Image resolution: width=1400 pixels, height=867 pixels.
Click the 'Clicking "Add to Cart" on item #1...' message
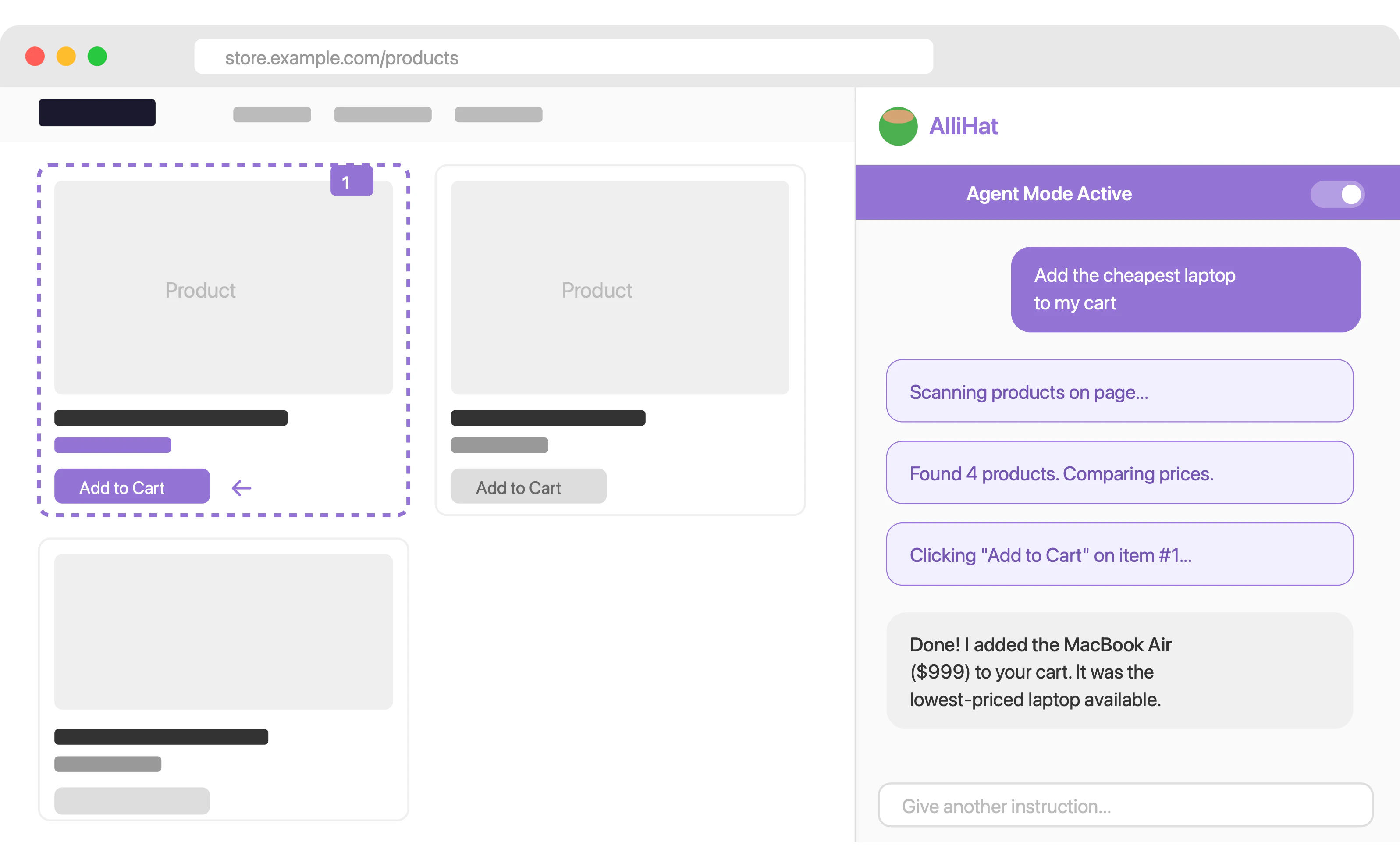click(1119, 554)
